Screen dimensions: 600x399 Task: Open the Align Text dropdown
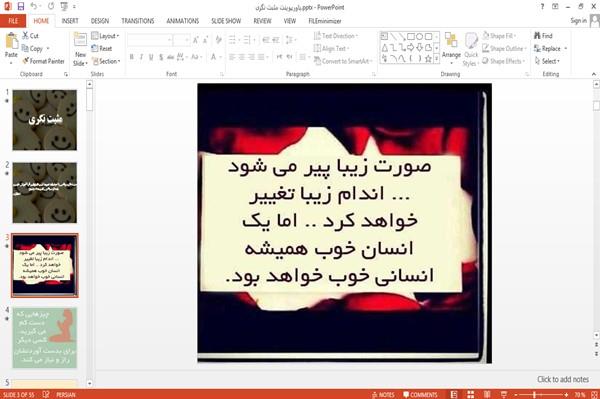331,48
